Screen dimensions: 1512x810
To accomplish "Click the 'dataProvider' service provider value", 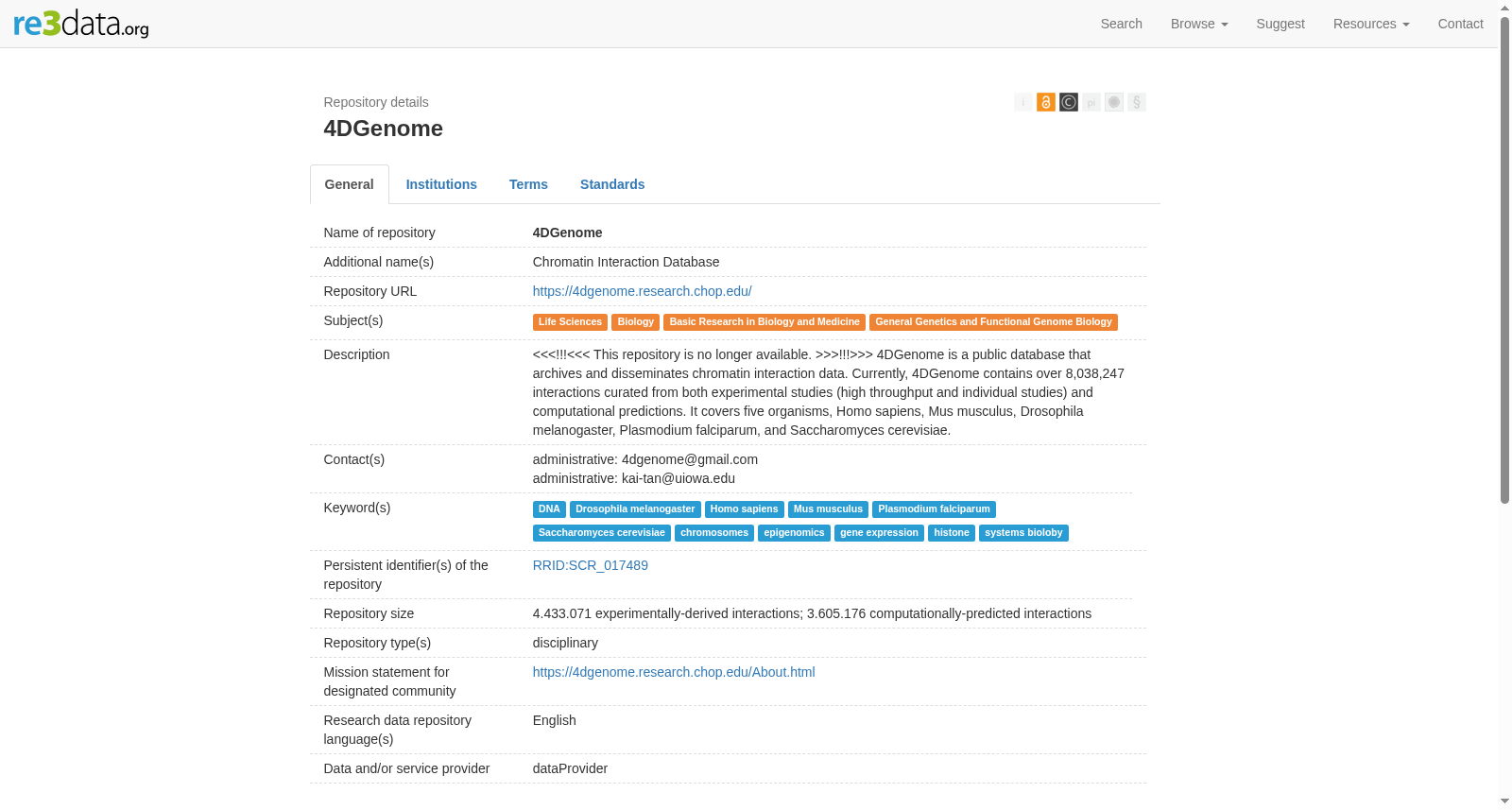I will [570, 768].
